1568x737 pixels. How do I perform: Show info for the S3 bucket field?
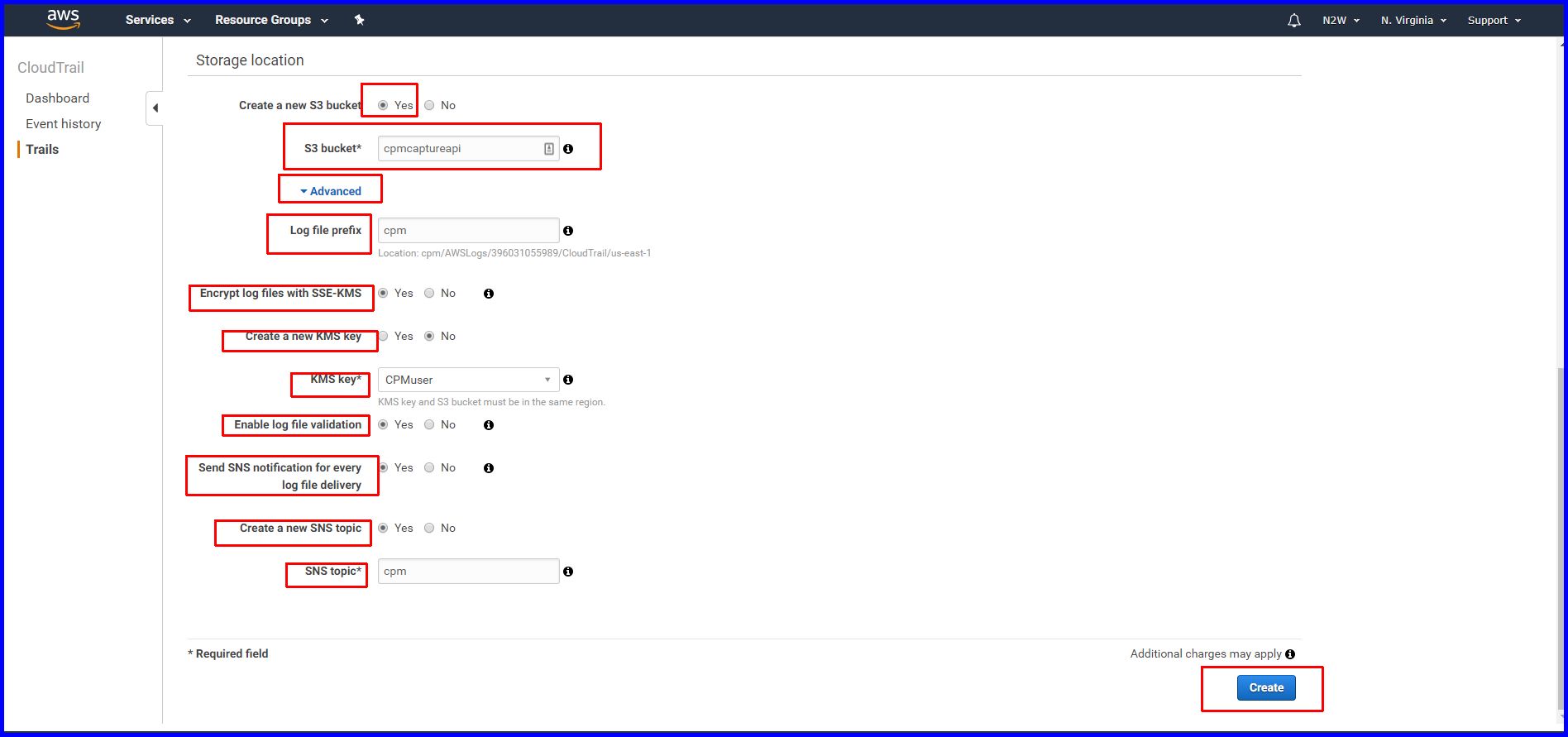click(x=568, y=149)
